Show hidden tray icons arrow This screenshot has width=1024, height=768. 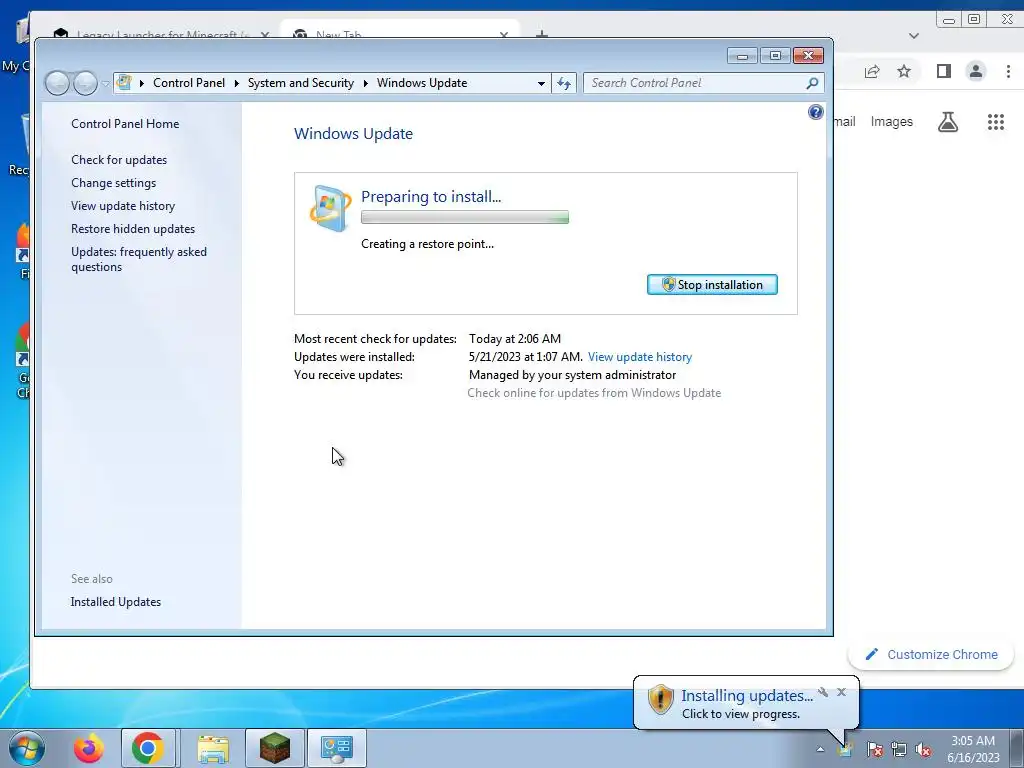[x=820, y=749]
